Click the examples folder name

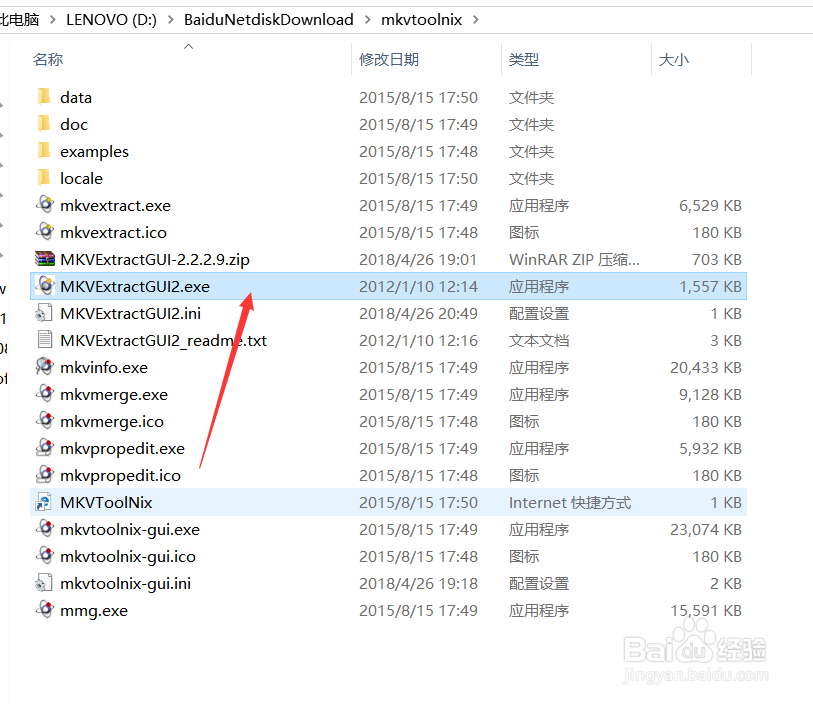click(x=94, y=151)
